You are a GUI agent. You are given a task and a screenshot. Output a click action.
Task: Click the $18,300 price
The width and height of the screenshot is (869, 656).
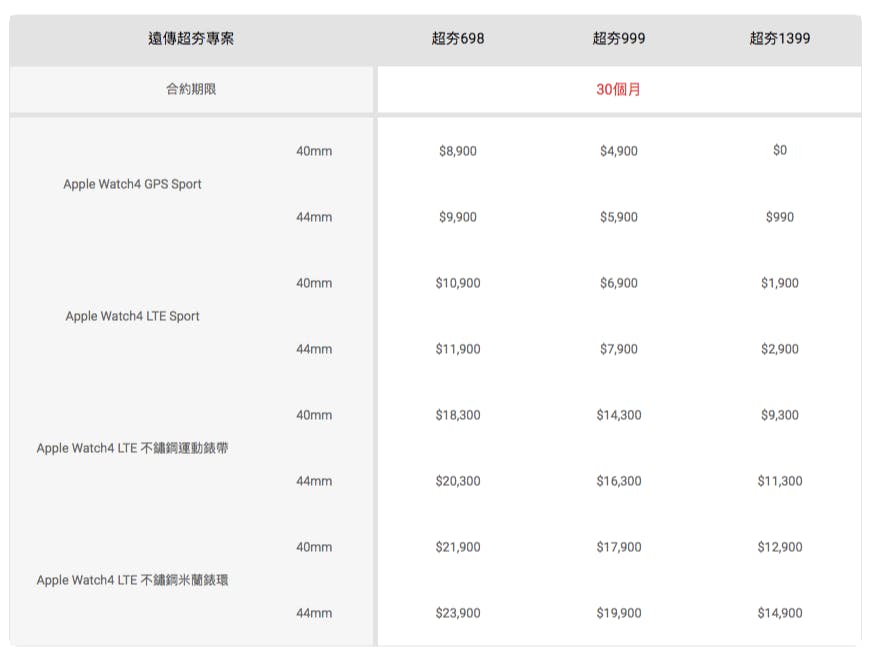pos(458,415)
